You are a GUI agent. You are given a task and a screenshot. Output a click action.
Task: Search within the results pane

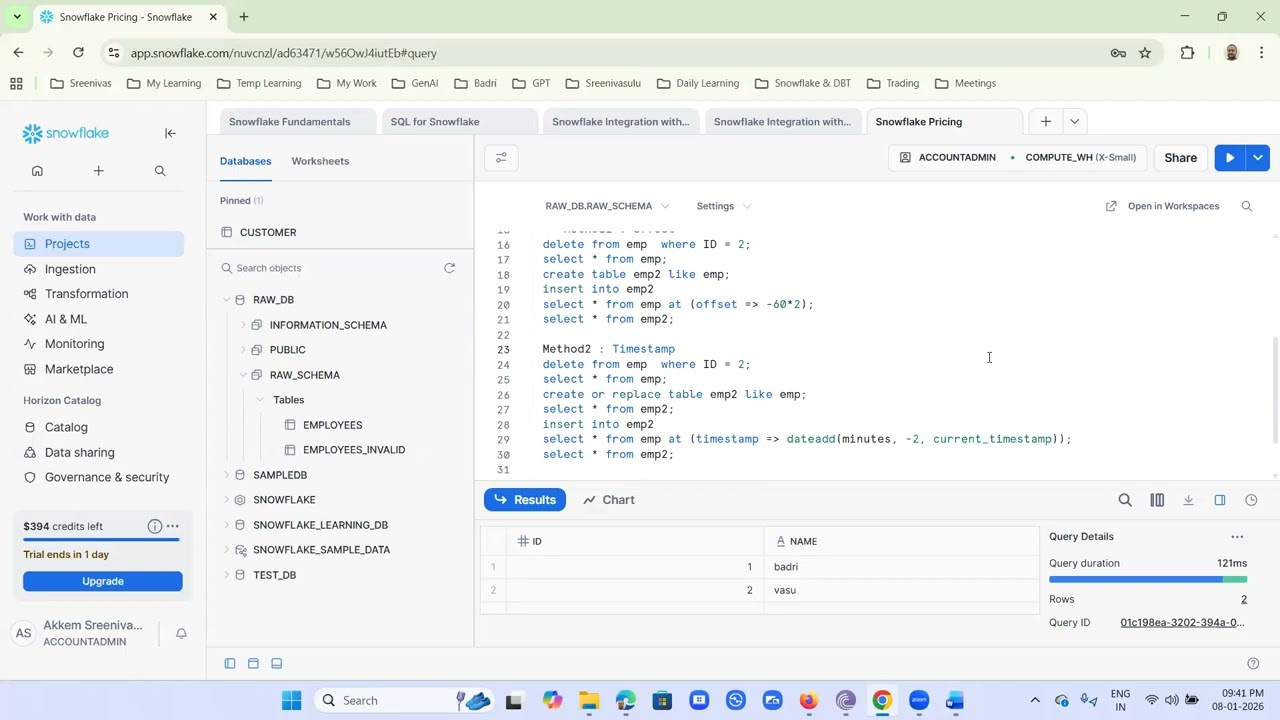click(x=1125, y=500)
